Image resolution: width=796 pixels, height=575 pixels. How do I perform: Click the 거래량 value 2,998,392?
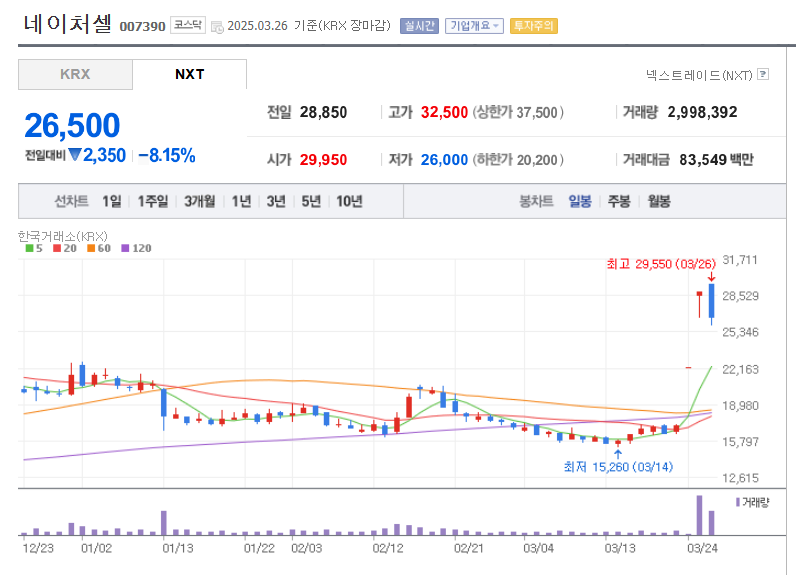[703, 112]
